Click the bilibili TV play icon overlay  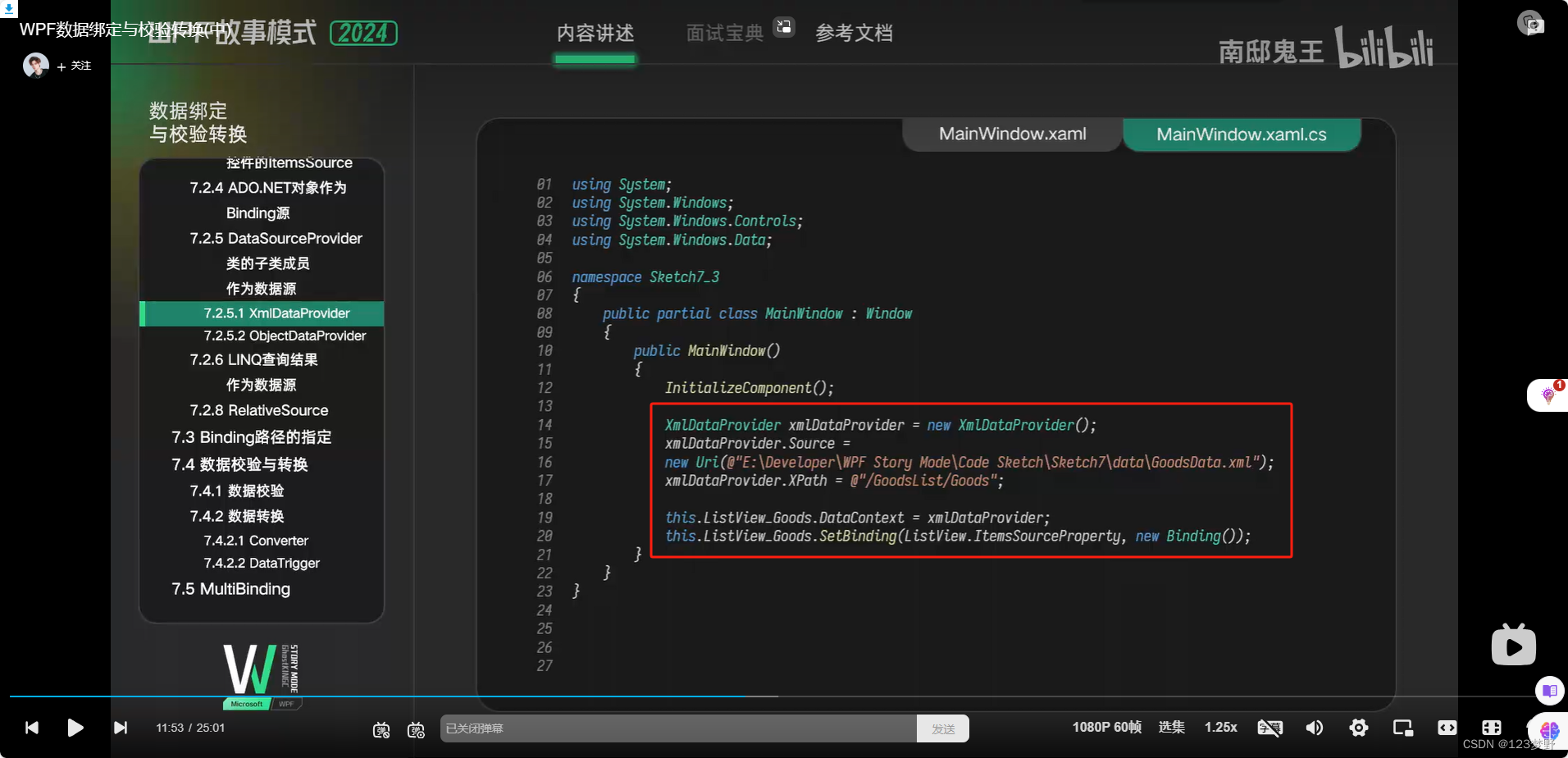point(1513,645)
